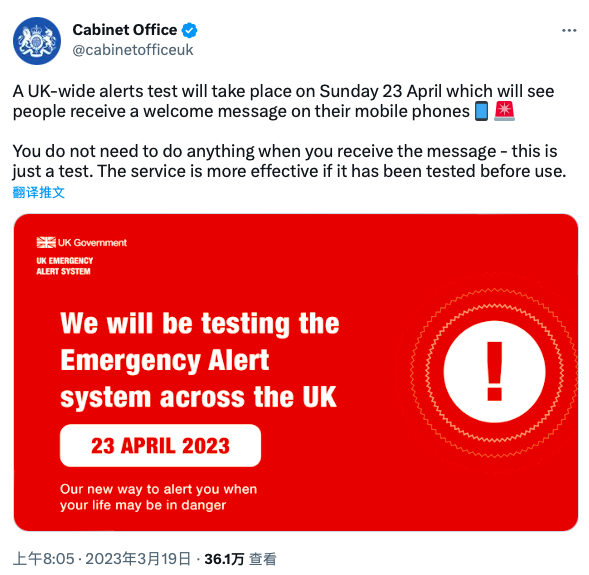The image size is (589, 575).
Task: Click the 2023年3月19日 date link
Action: [138, 559]
